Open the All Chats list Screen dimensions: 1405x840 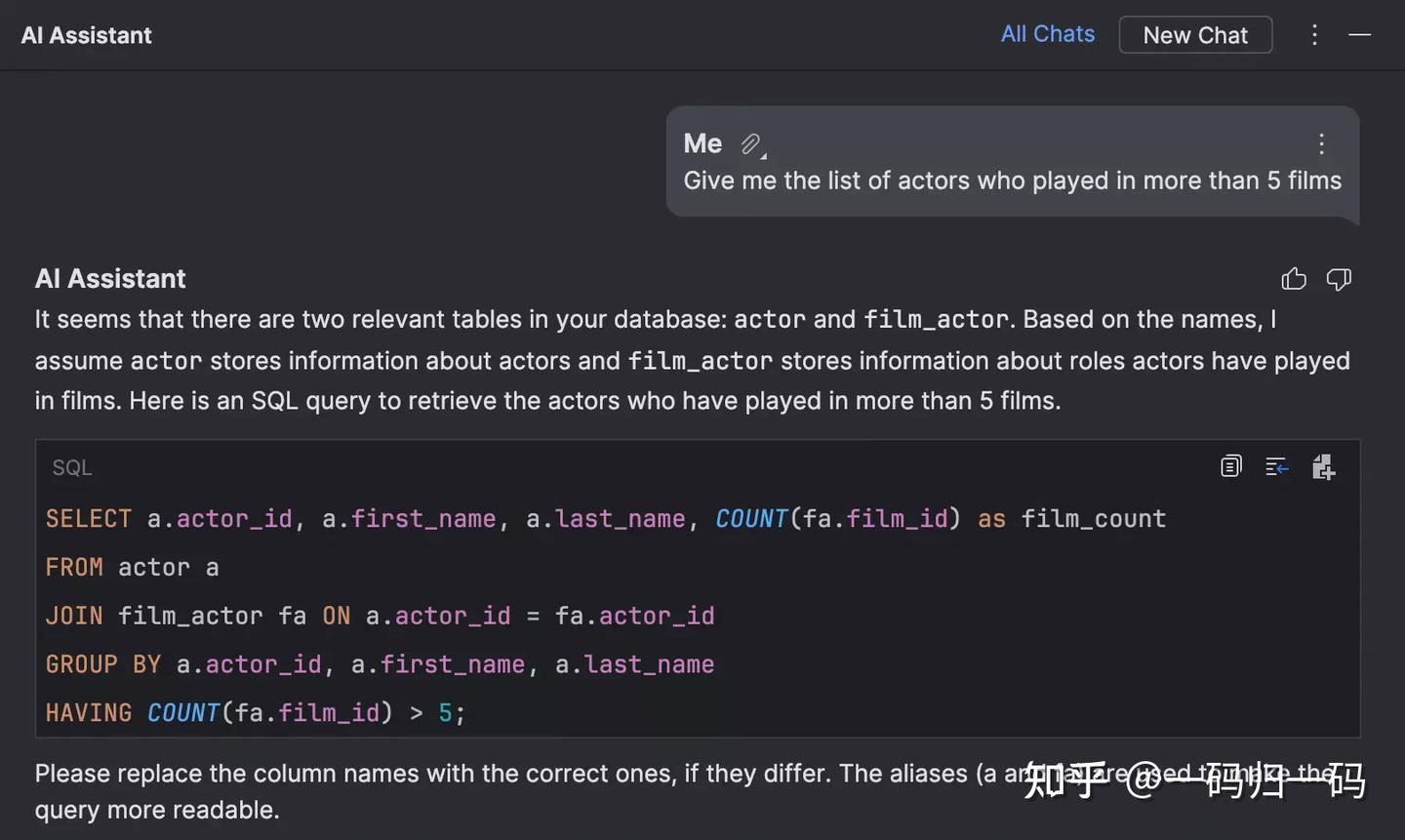(1047, 34)
